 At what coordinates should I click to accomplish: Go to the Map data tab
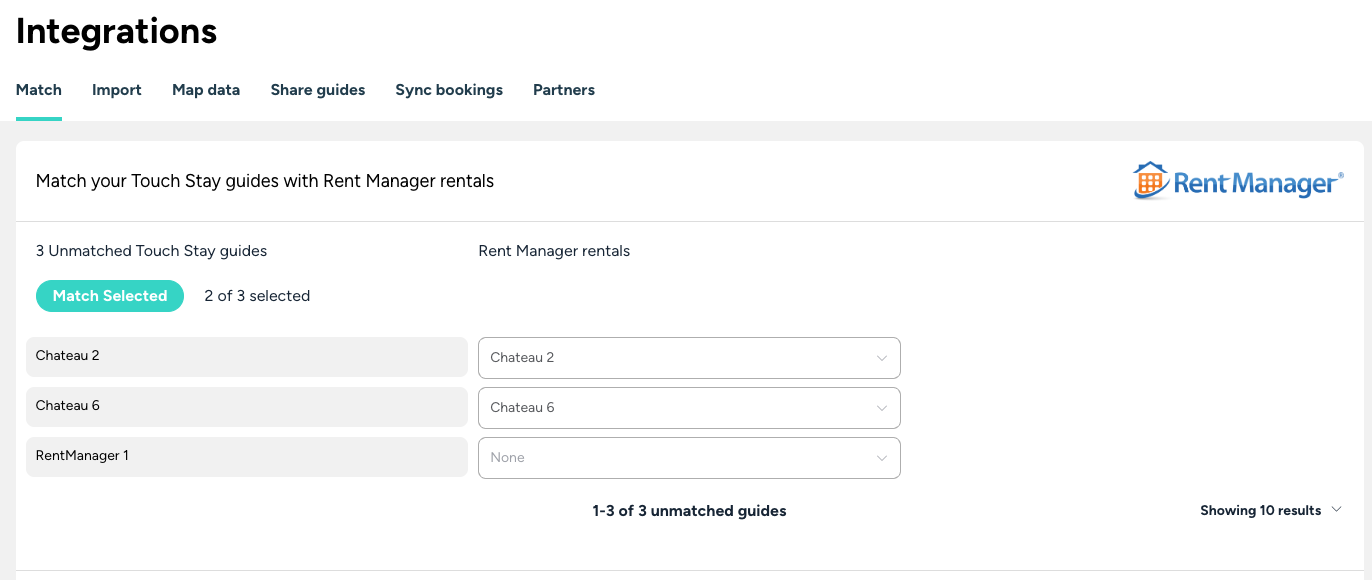(x=206, y=90)
